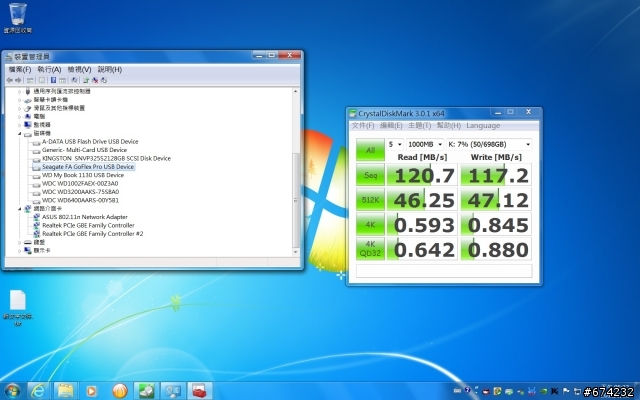The width and height of the screenshot is (640, 400).
Task: Click the Seq read result 120.7
Action: pyautogui.click(x=422, y=175)
